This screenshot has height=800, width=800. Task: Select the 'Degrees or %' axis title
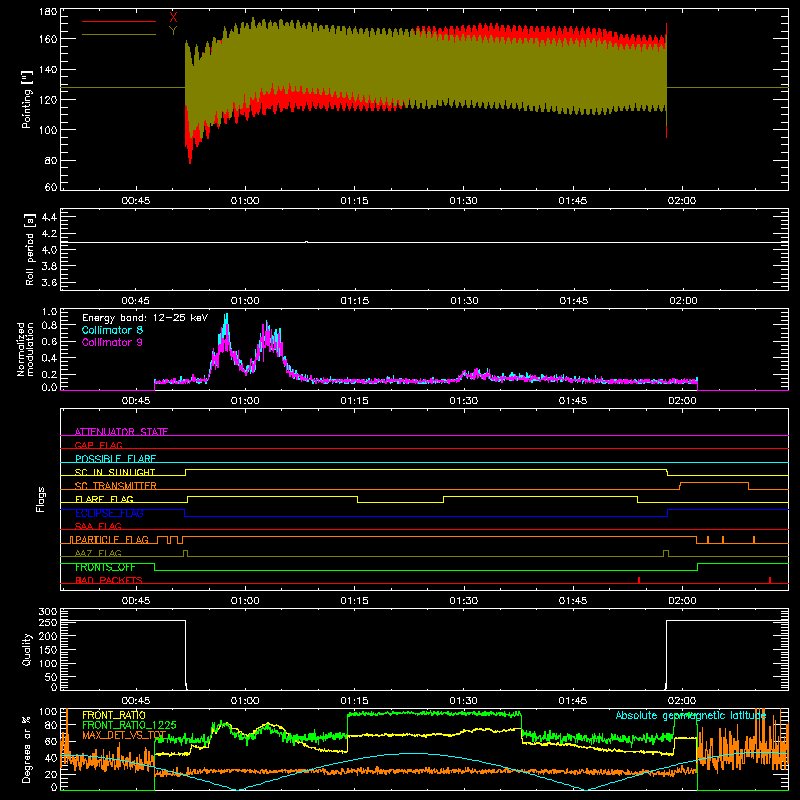point(27,749)
